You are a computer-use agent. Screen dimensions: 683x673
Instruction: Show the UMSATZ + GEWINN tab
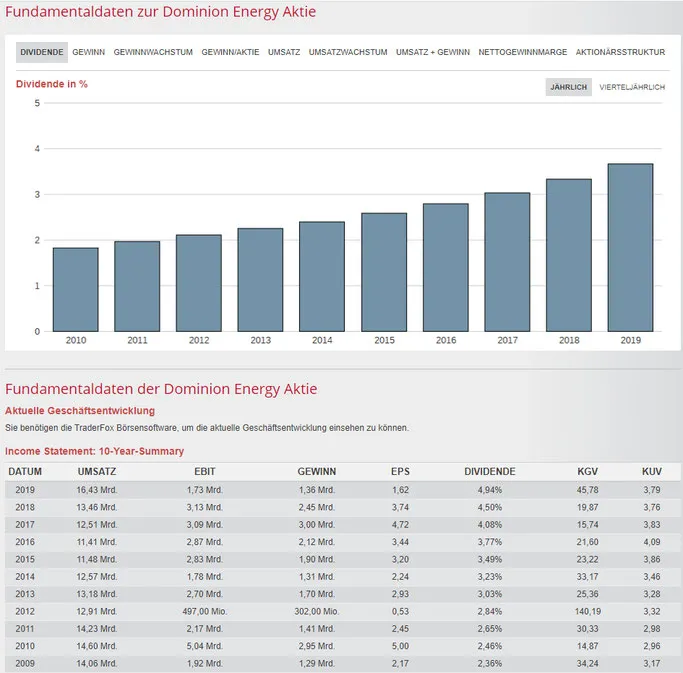tap(433, 52)
